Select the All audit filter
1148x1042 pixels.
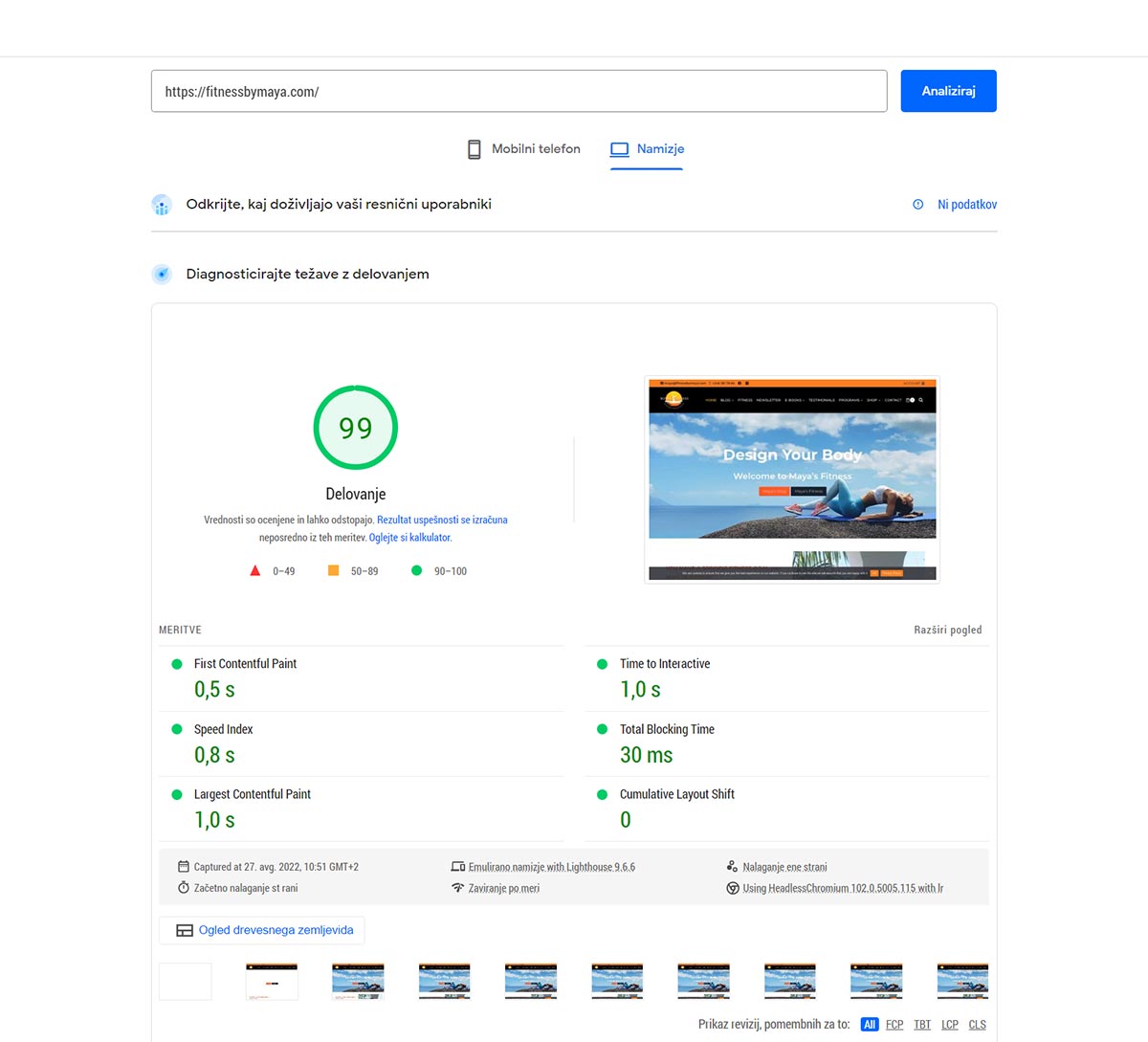click(870, 1025)
